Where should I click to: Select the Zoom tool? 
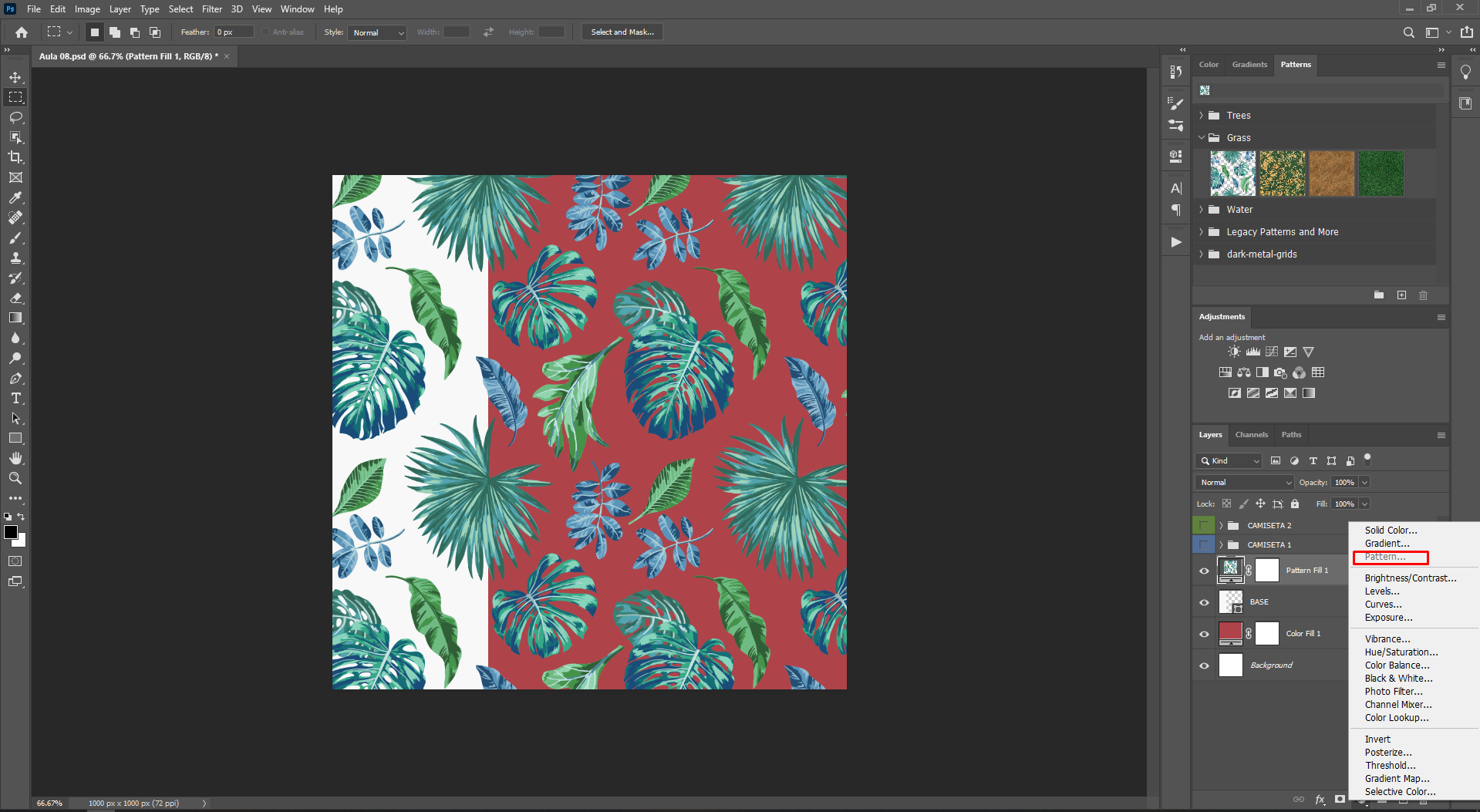click(x=15, y=478)
